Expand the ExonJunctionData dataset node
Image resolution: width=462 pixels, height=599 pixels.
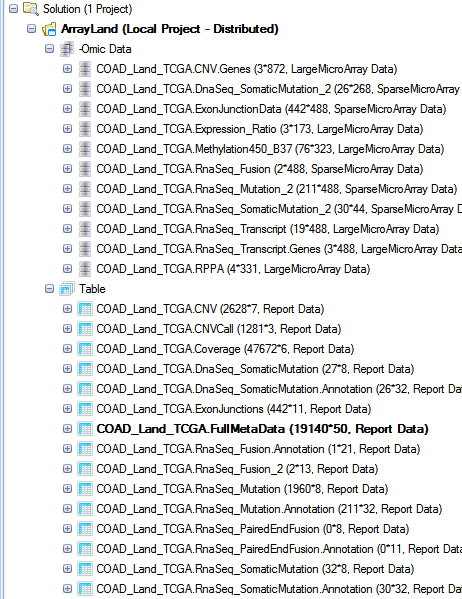(67, 108)
